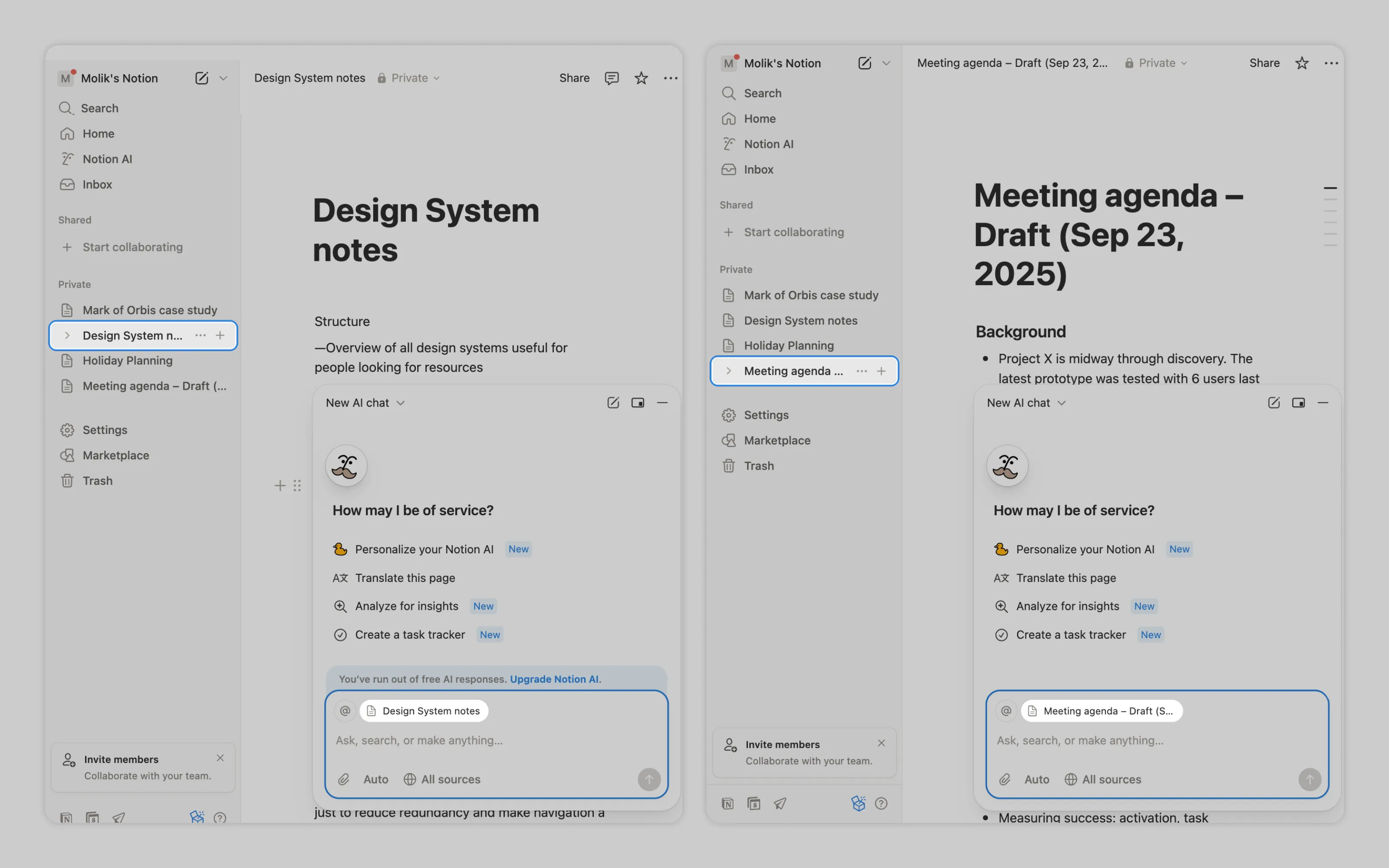Toggle the AI chat sidebar layout in the Meeting agenda panel

1298,403
